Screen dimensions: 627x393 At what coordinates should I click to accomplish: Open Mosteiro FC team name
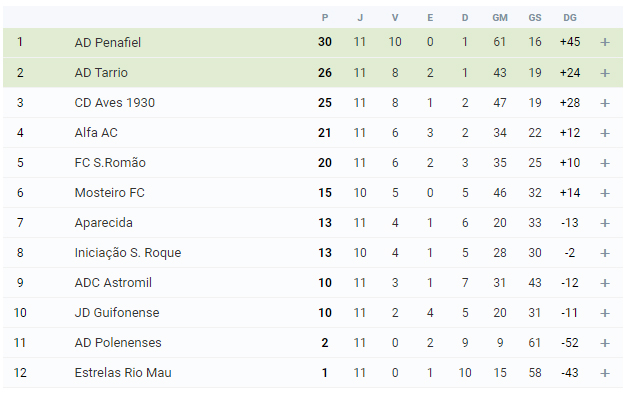pos(109,193)
